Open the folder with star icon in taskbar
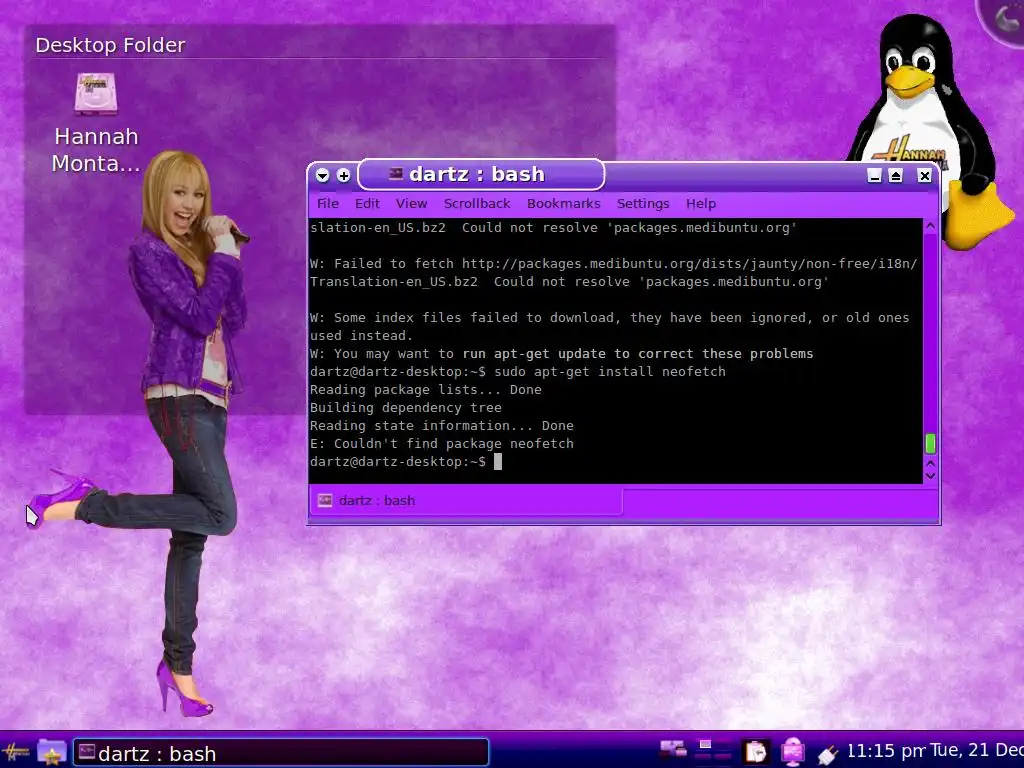Viewport: 1024px width, 768px height. [x=52, y=752]
